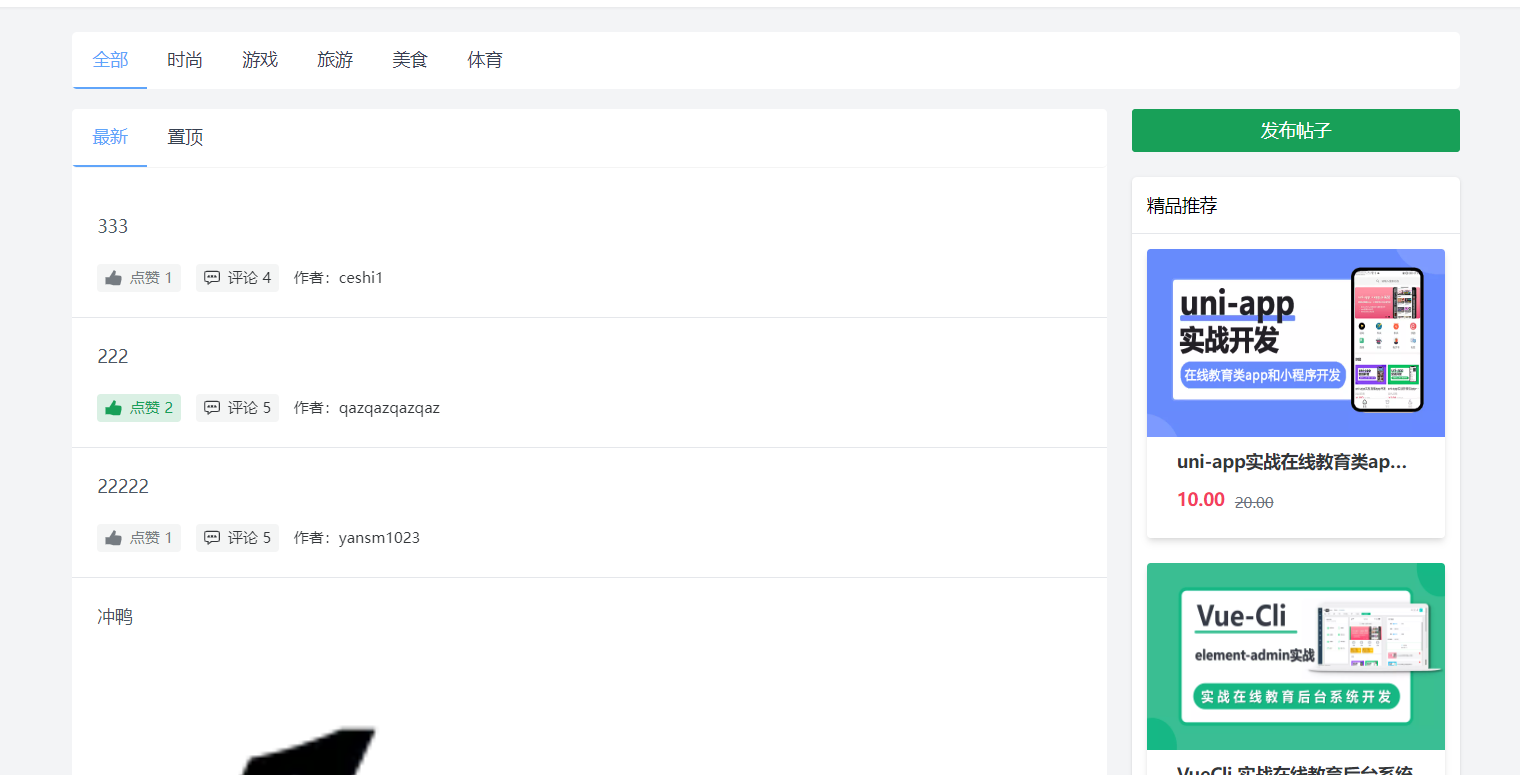Click the green 发布帖子 button
Image resolution: width=1520 pixels, height=775 pixels.
coord(1295,131)
